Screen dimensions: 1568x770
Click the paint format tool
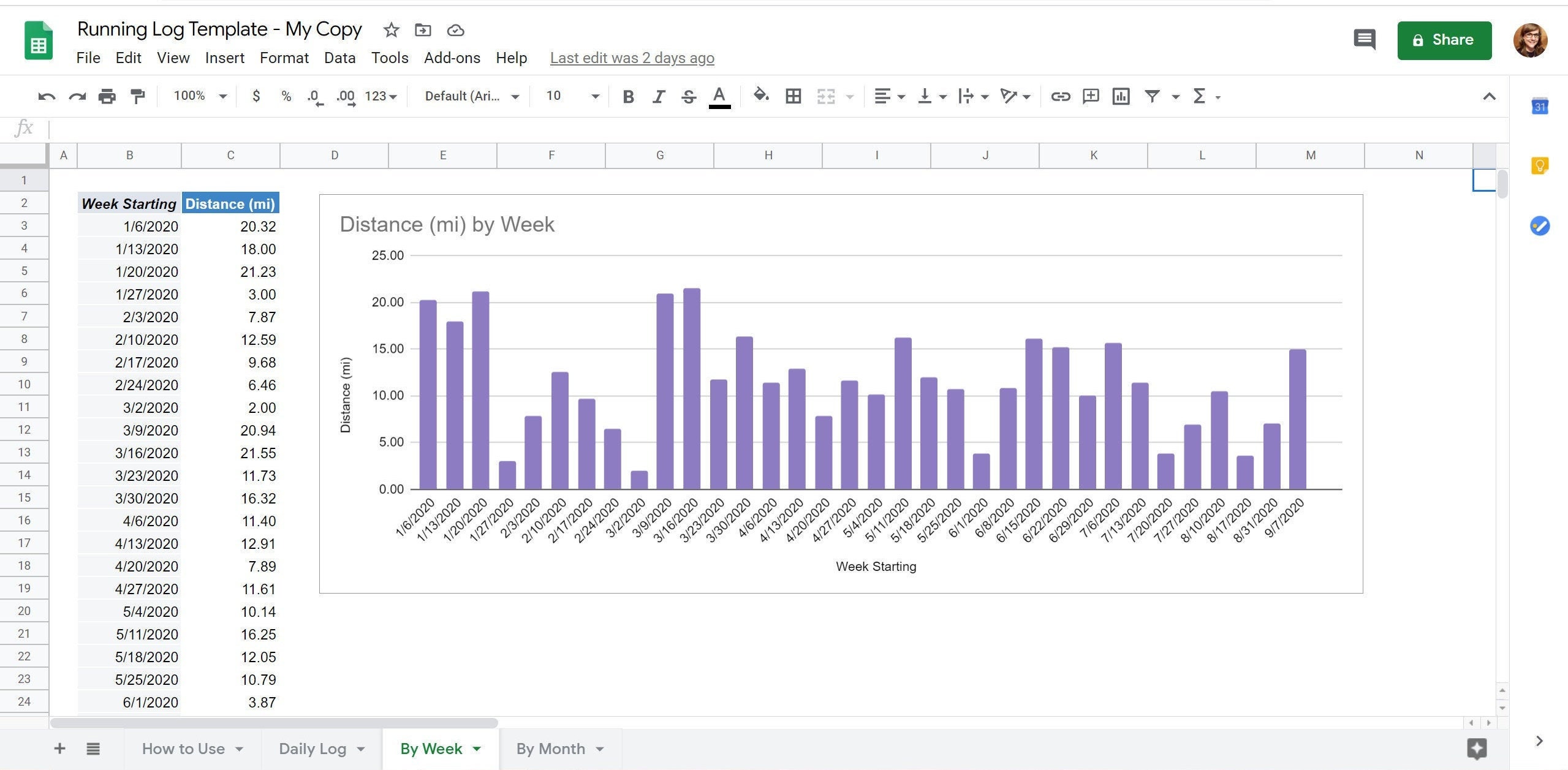pyautogui.click(x=136, y=96)
